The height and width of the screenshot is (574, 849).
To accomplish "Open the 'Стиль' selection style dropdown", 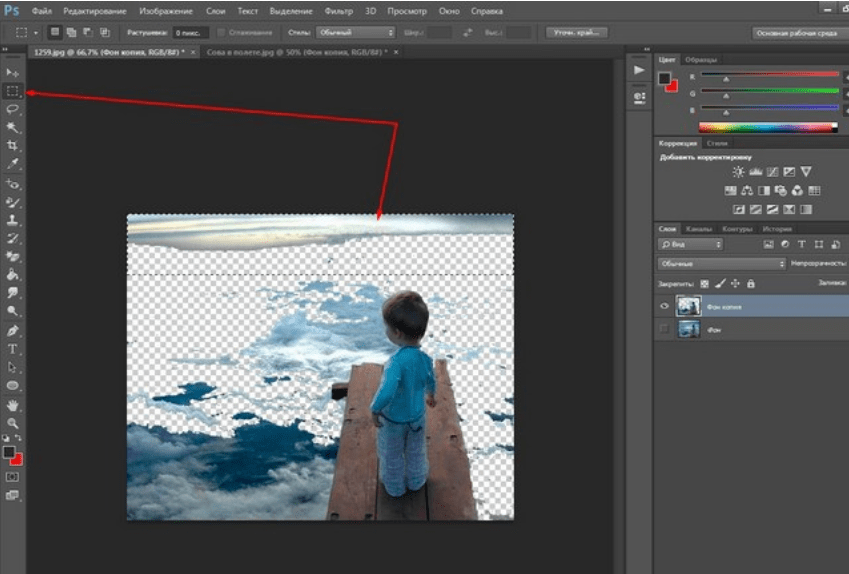I will (356, 33).
